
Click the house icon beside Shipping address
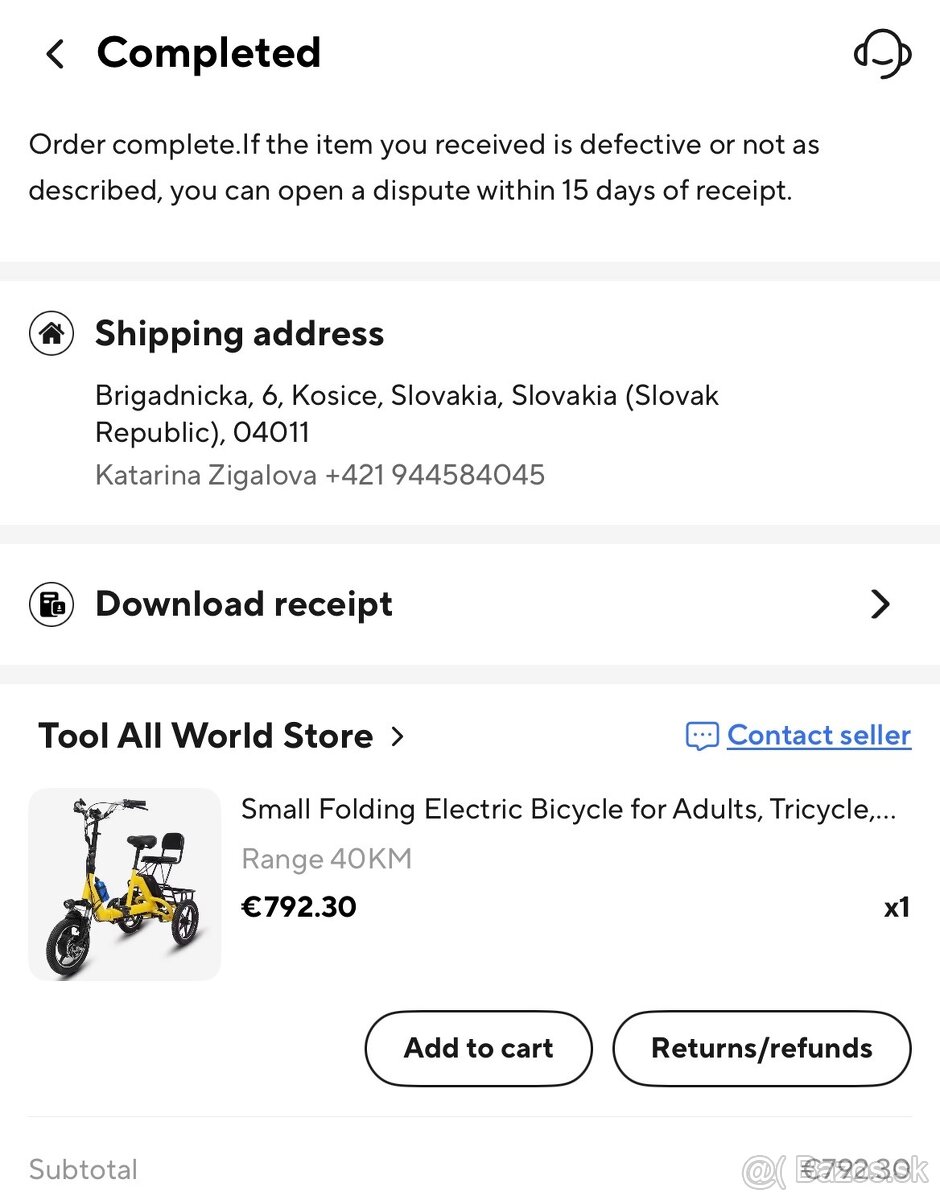click(x=51, y=334)
